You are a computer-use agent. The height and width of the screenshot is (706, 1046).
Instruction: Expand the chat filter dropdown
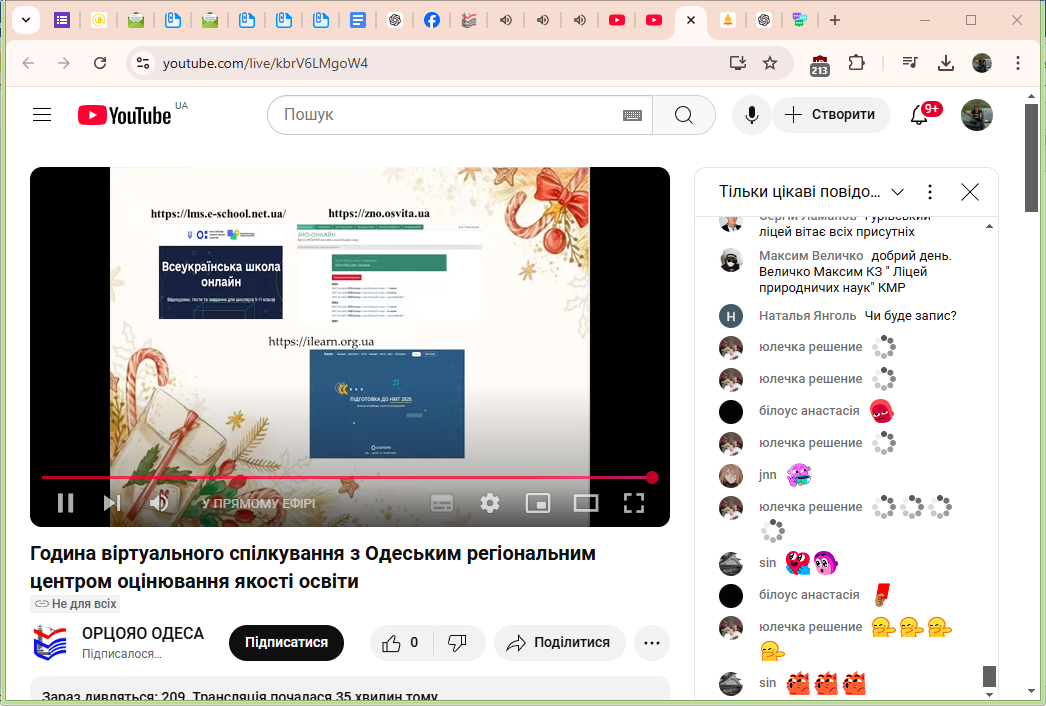point(897,192)
